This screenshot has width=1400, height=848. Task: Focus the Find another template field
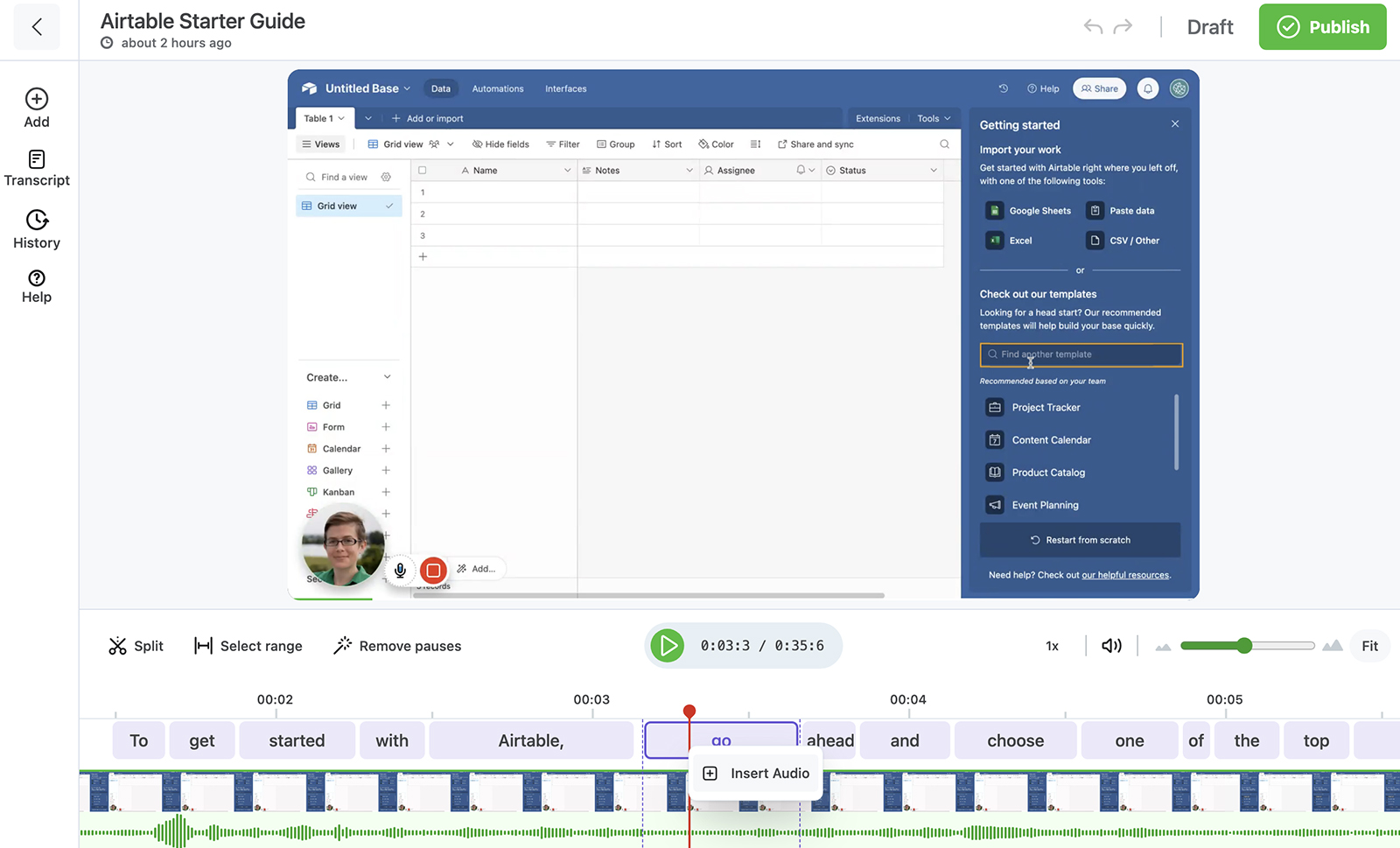point(1081,354)
